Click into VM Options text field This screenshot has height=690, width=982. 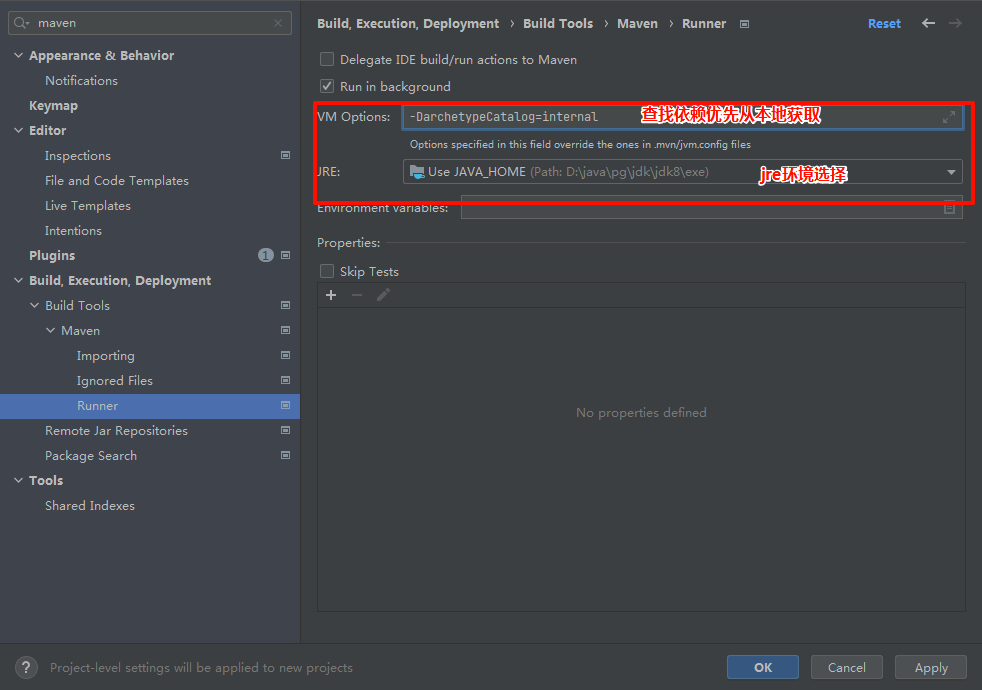(682, 117)
